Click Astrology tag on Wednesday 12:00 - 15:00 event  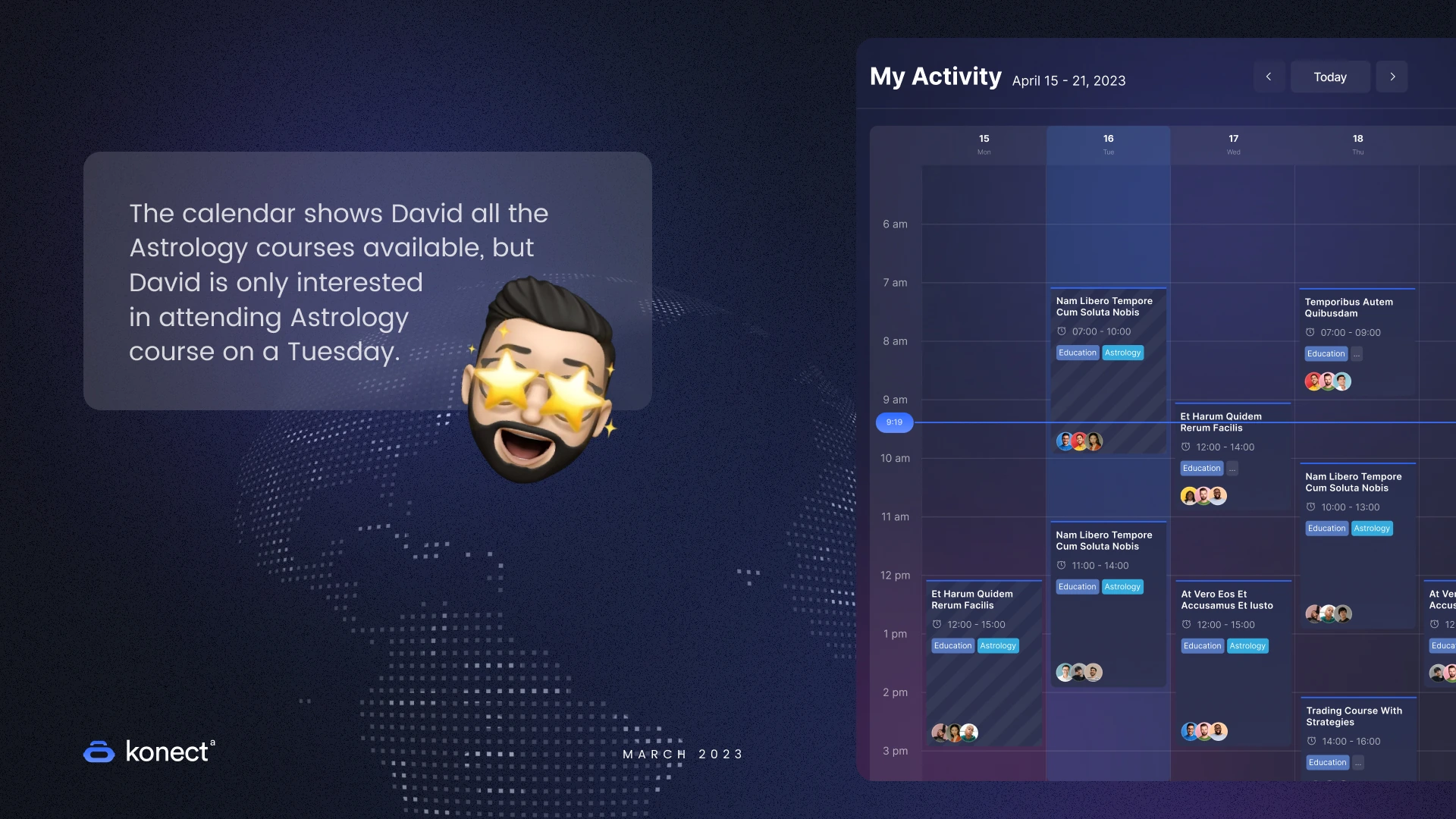point(1247,646)
